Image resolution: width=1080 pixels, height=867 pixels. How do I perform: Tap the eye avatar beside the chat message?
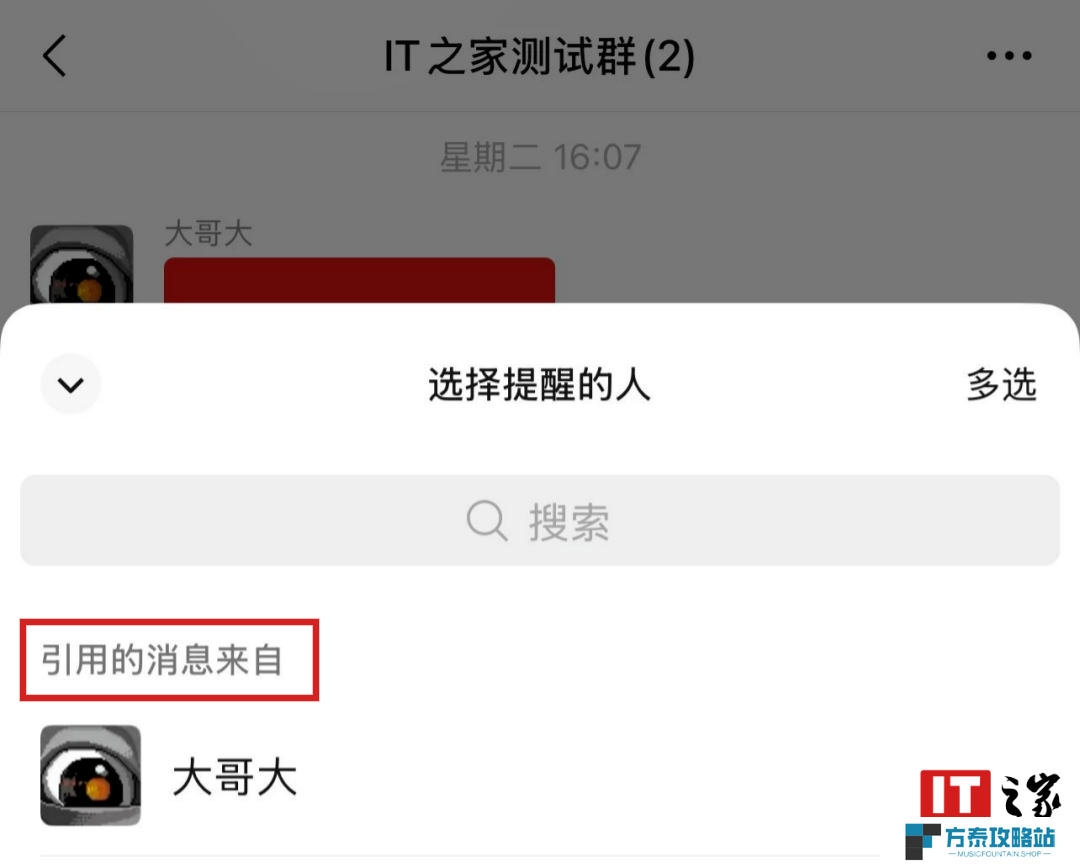click(x=81, y=264)
